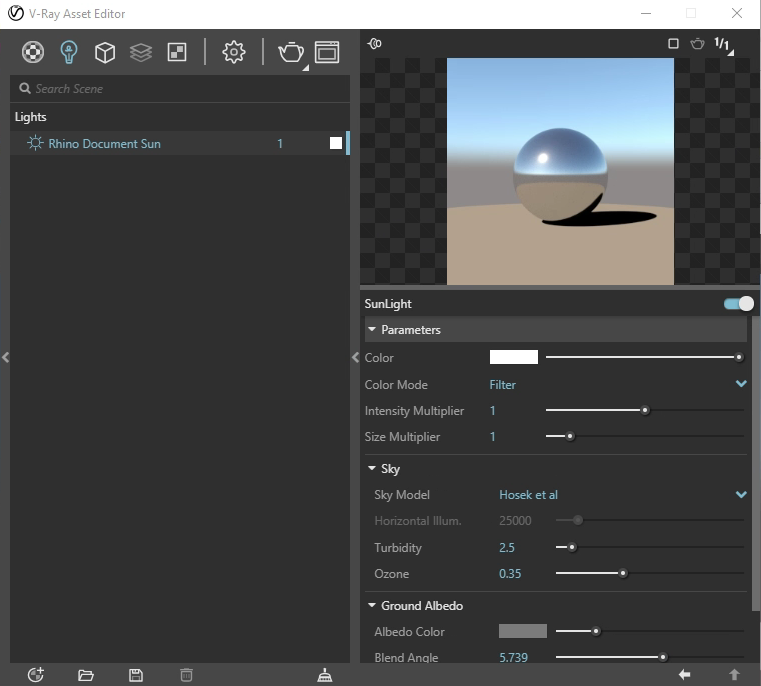Open the sun Color white swatch
This screenshot has height=686, width=761.
click(513, 357)
